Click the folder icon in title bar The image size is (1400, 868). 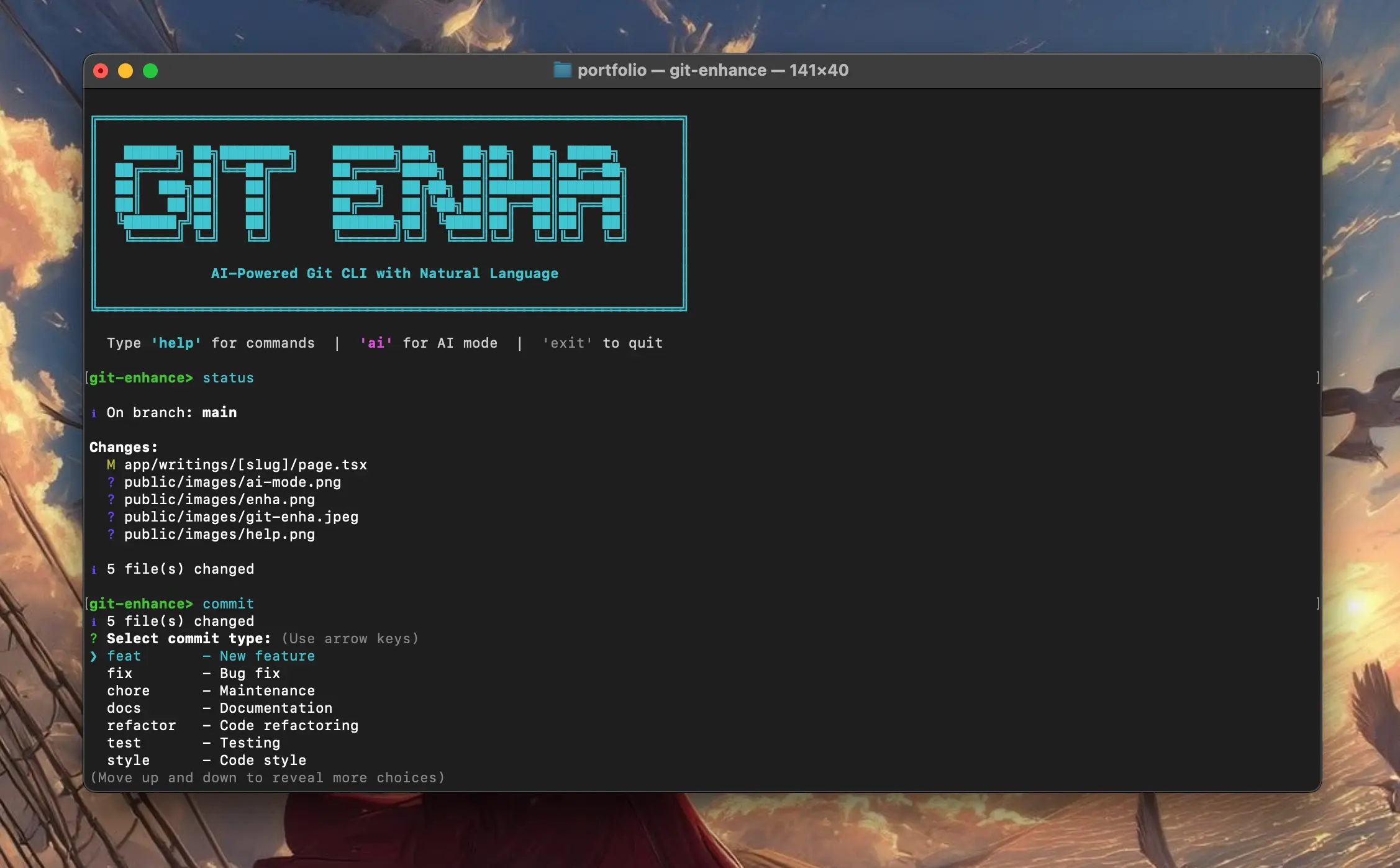(562, 70)
